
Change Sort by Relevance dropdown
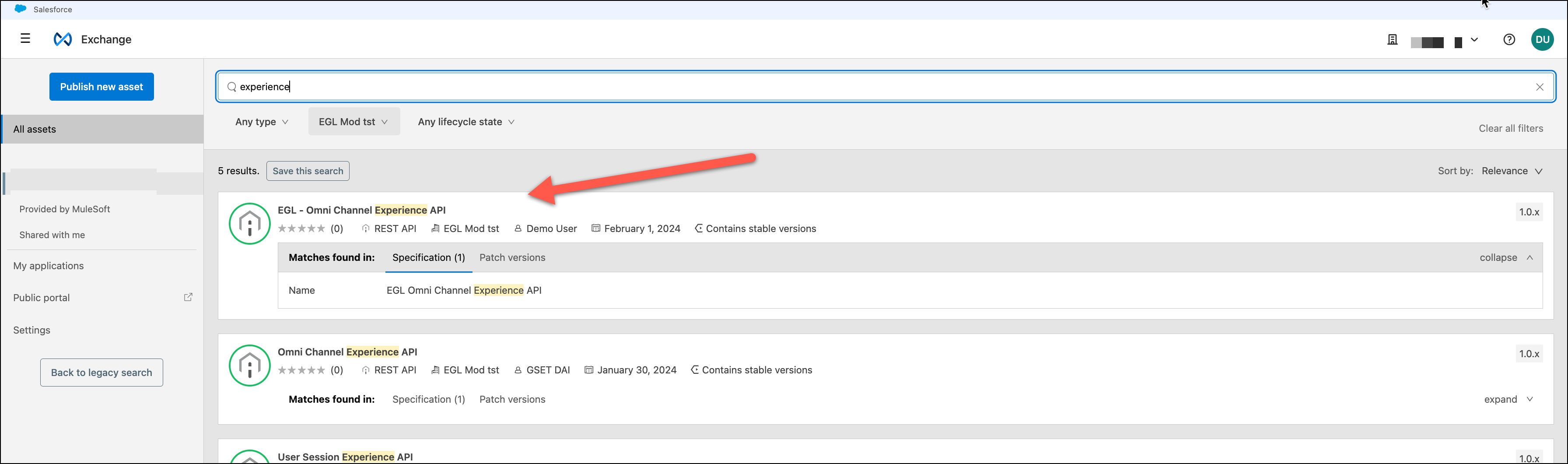tap(1512, 171)
